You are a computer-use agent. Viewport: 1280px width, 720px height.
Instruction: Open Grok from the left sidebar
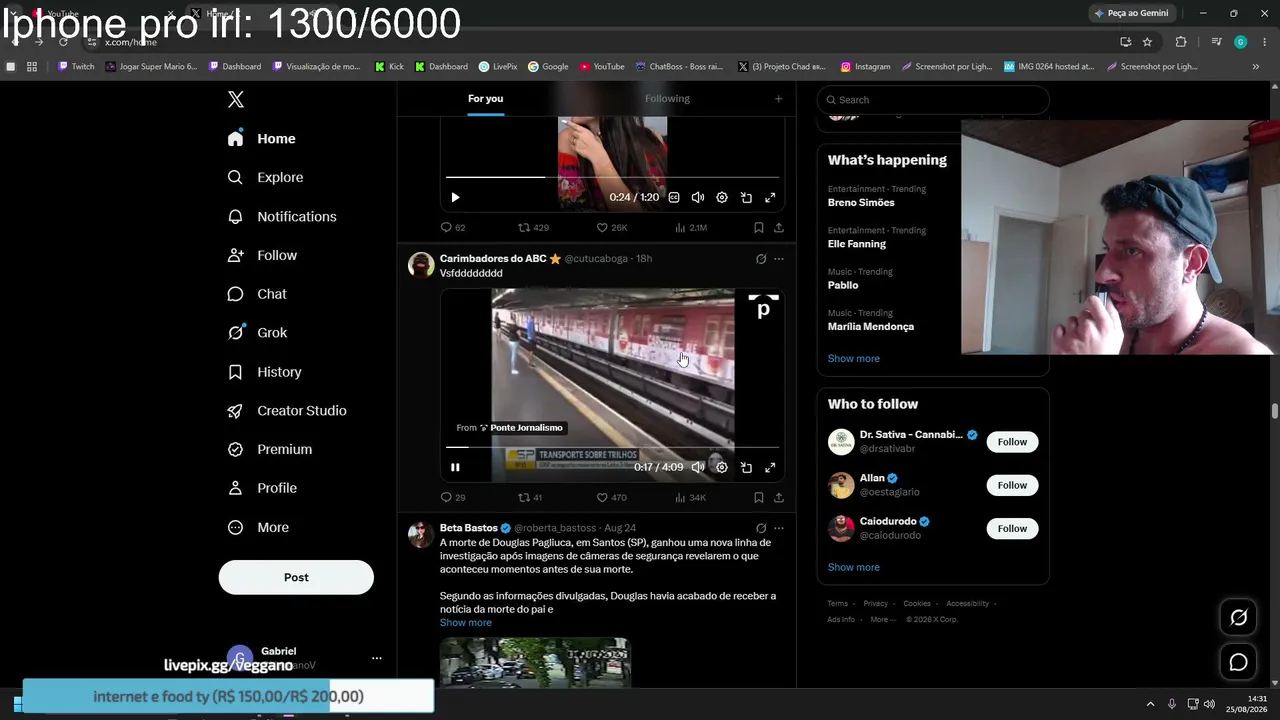[x=257, y=333]
